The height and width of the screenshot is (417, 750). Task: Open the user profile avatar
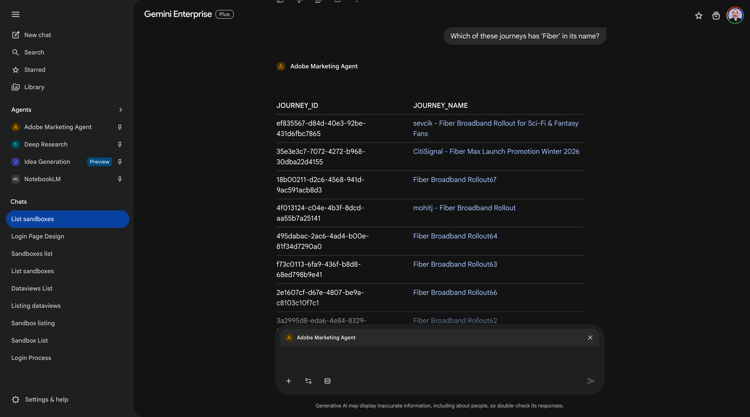(x=735, y=15)
